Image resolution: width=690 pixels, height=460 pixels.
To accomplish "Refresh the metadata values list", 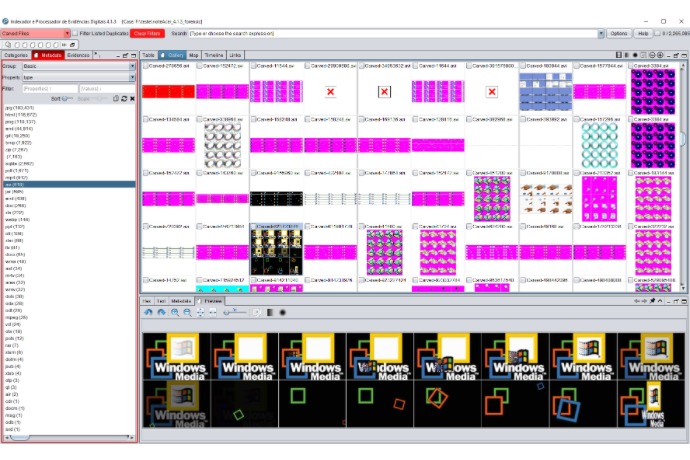I will coord(124,99).
